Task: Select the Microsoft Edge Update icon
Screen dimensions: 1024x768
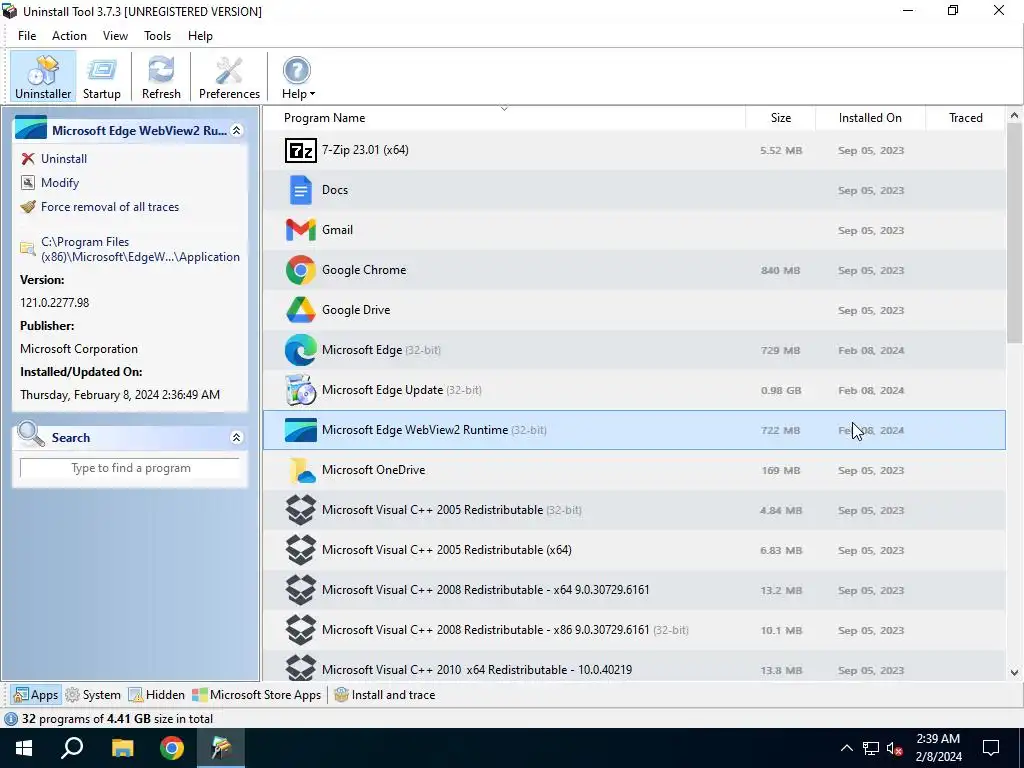Action: click(300, 390)
